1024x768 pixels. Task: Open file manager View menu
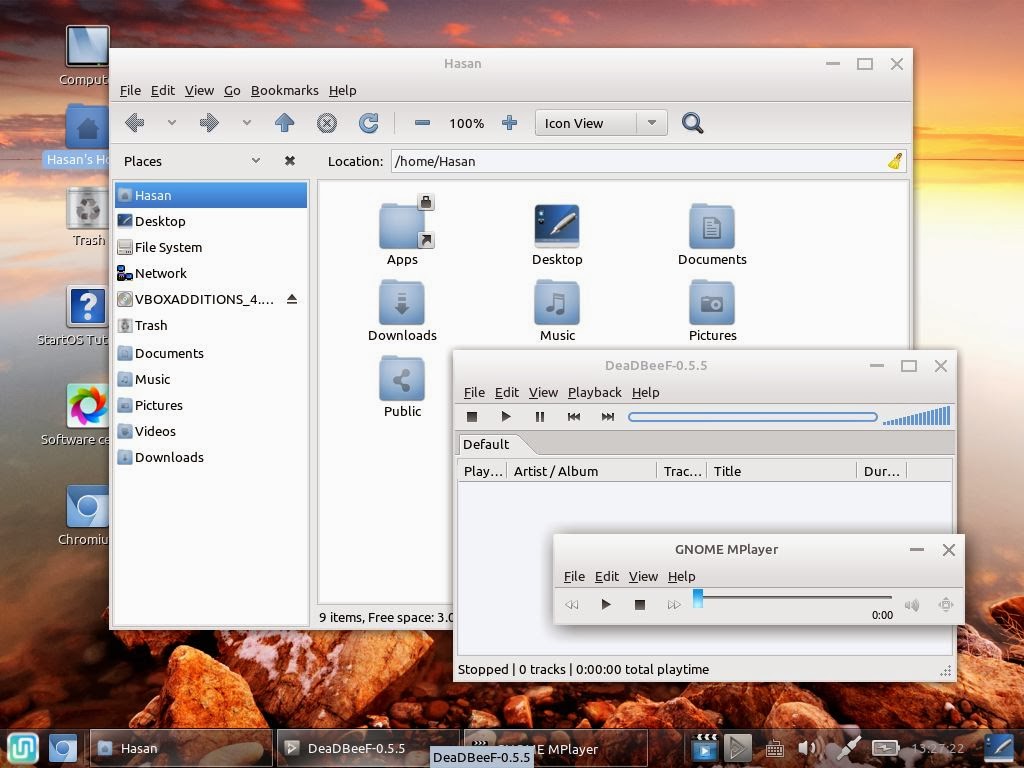point(199,90)
